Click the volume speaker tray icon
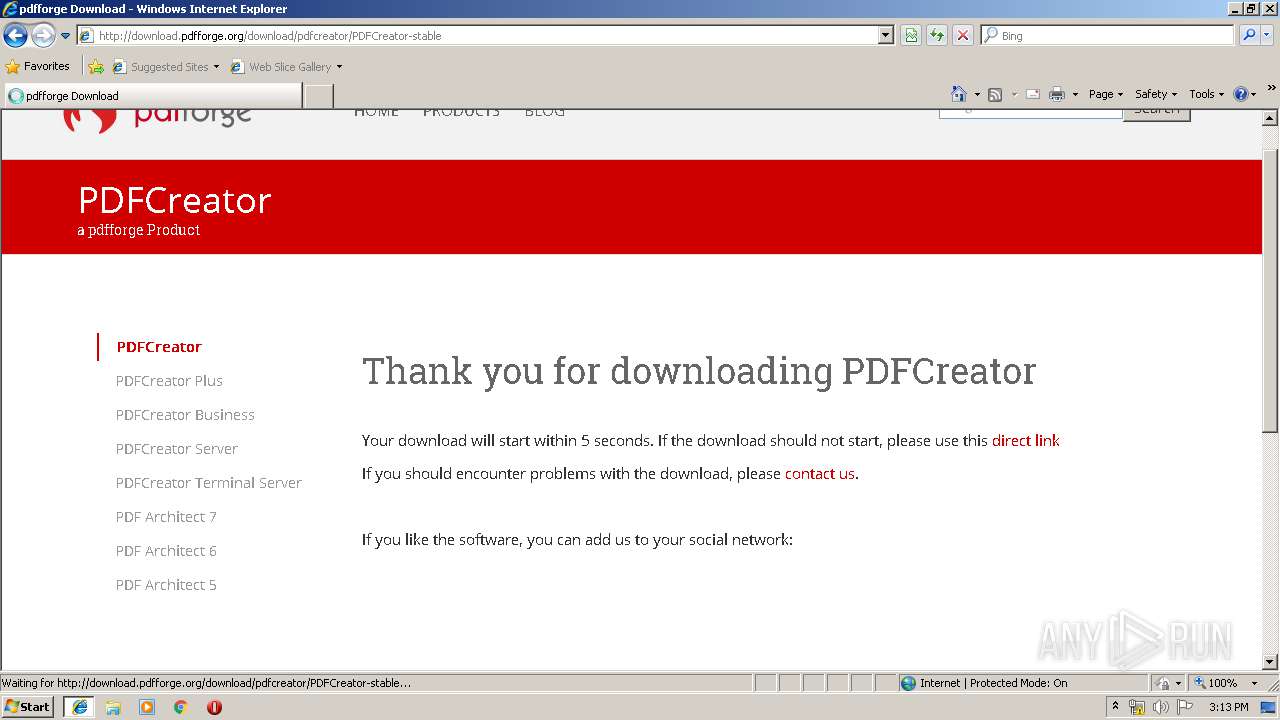 pos(1160,707)
